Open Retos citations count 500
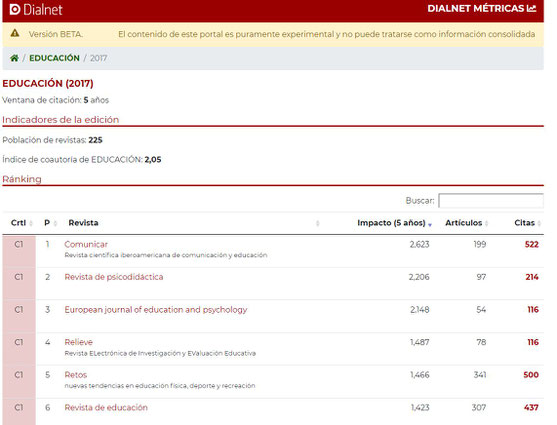 tap(531, 375)
